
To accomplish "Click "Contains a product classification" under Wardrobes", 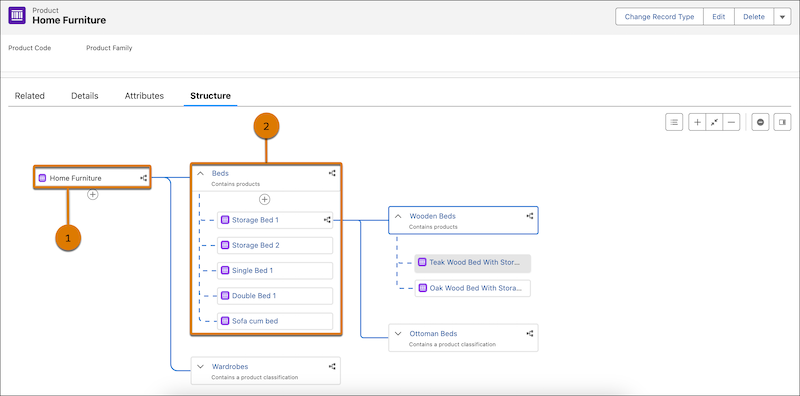I will pyautogui.click(x=255, y=378).
